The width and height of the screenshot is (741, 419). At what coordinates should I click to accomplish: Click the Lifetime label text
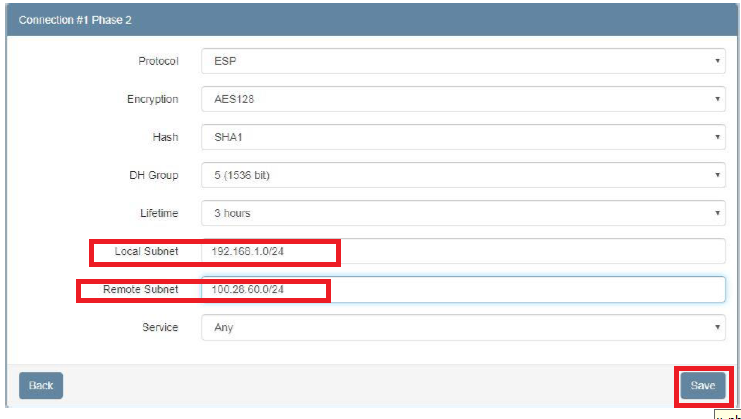(159, 213)
